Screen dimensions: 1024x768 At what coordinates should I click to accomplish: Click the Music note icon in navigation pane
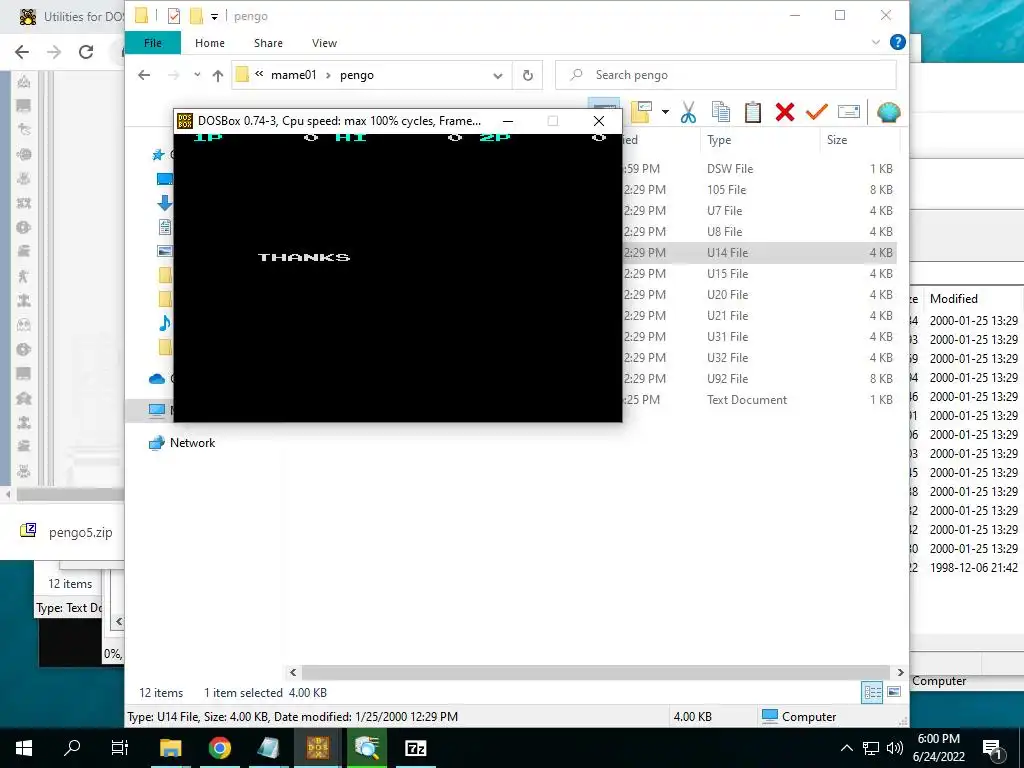(x=165, y=323)
